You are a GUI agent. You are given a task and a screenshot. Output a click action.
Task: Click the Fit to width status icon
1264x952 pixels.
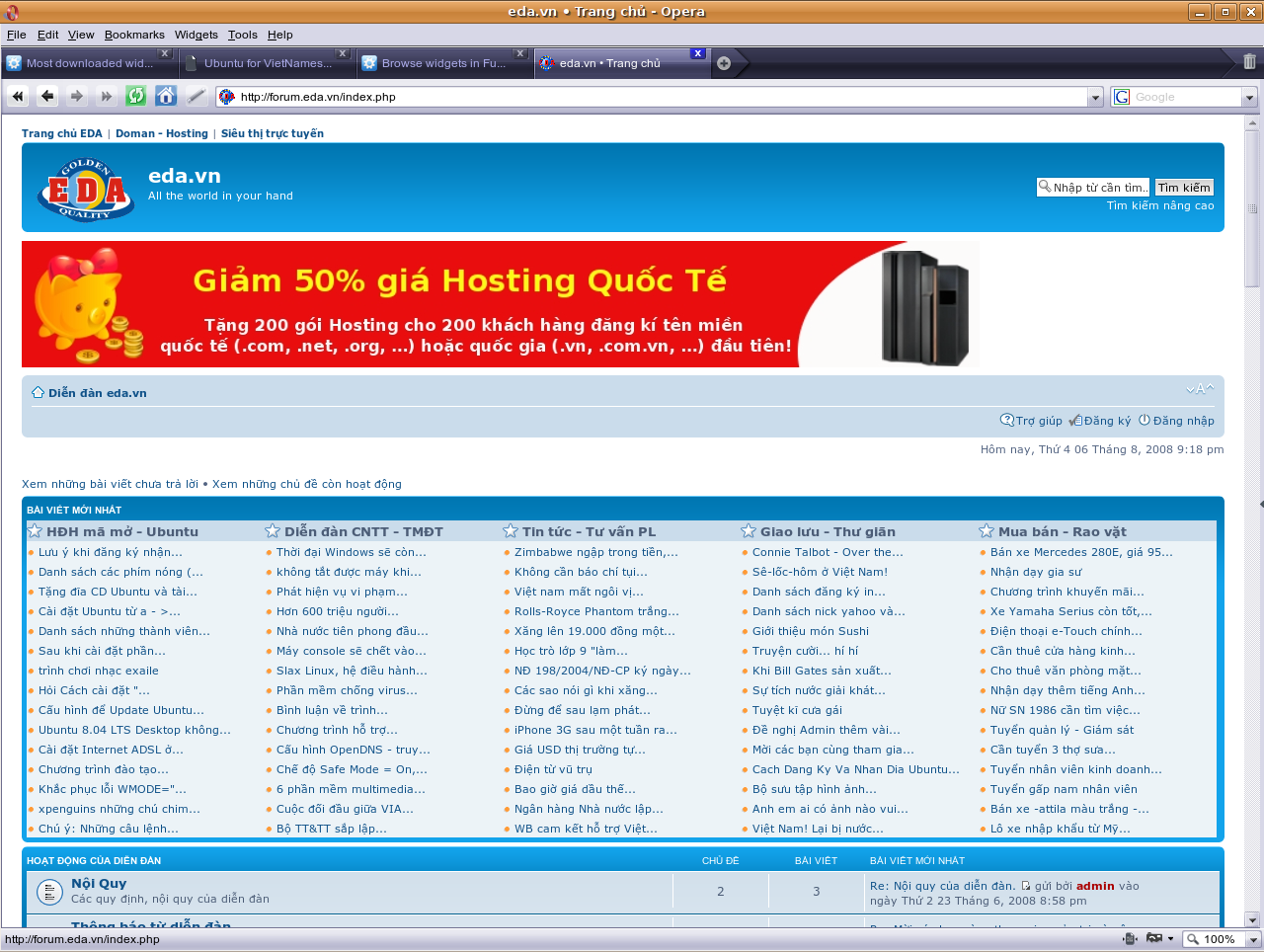1131,939
